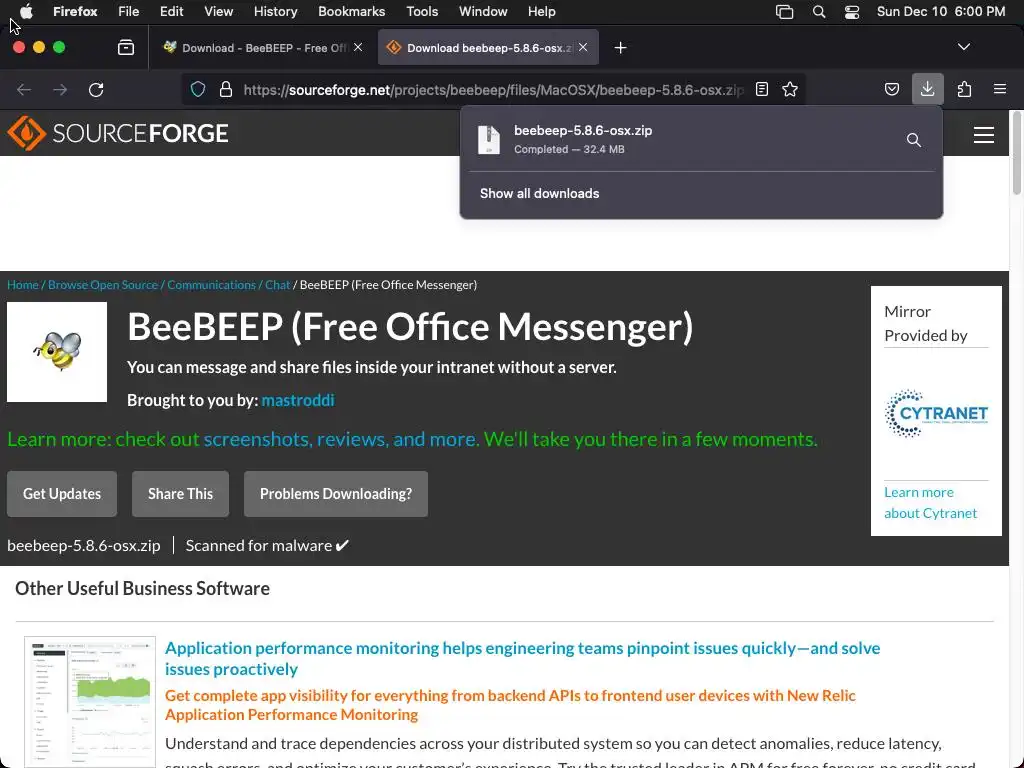Toggle Reader View icon
1024x768 pixels.
click(761, 89)
